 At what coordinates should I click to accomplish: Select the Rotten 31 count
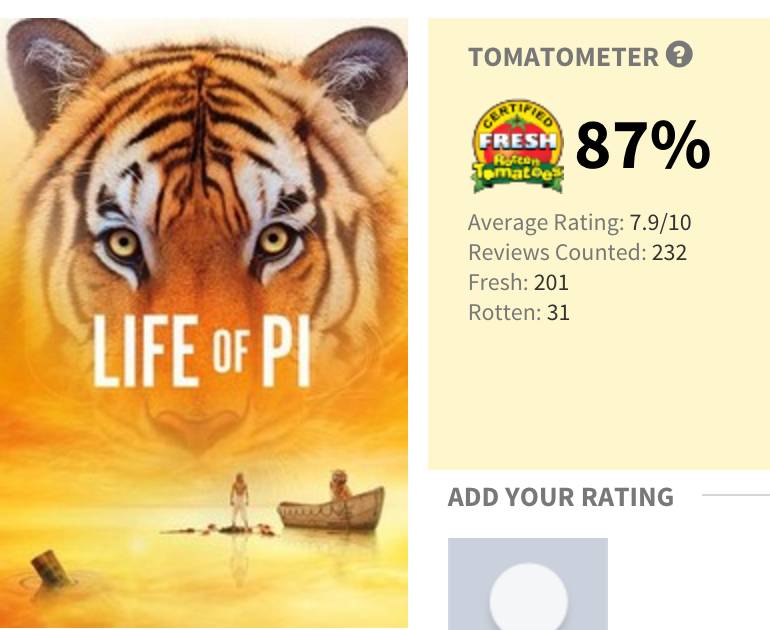pyautogui.click(x=518, y=312)
